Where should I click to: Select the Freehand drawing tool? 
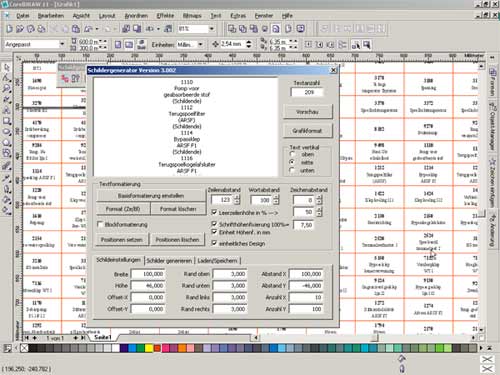(7, 99)
